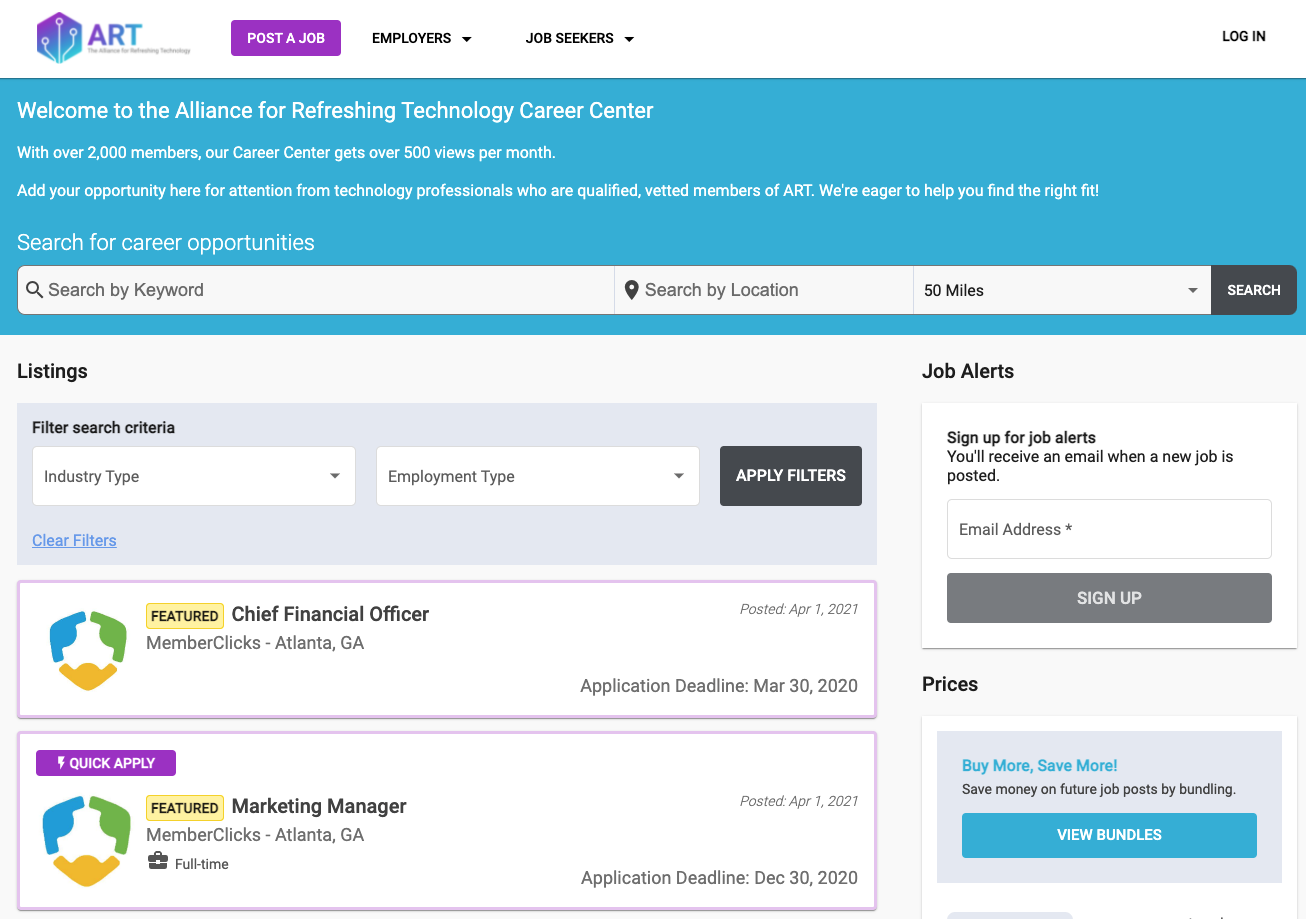The image size is (1306, 919).
Task: Click VIEW BUNDLES under Prices
Action: click(1108, 835)
